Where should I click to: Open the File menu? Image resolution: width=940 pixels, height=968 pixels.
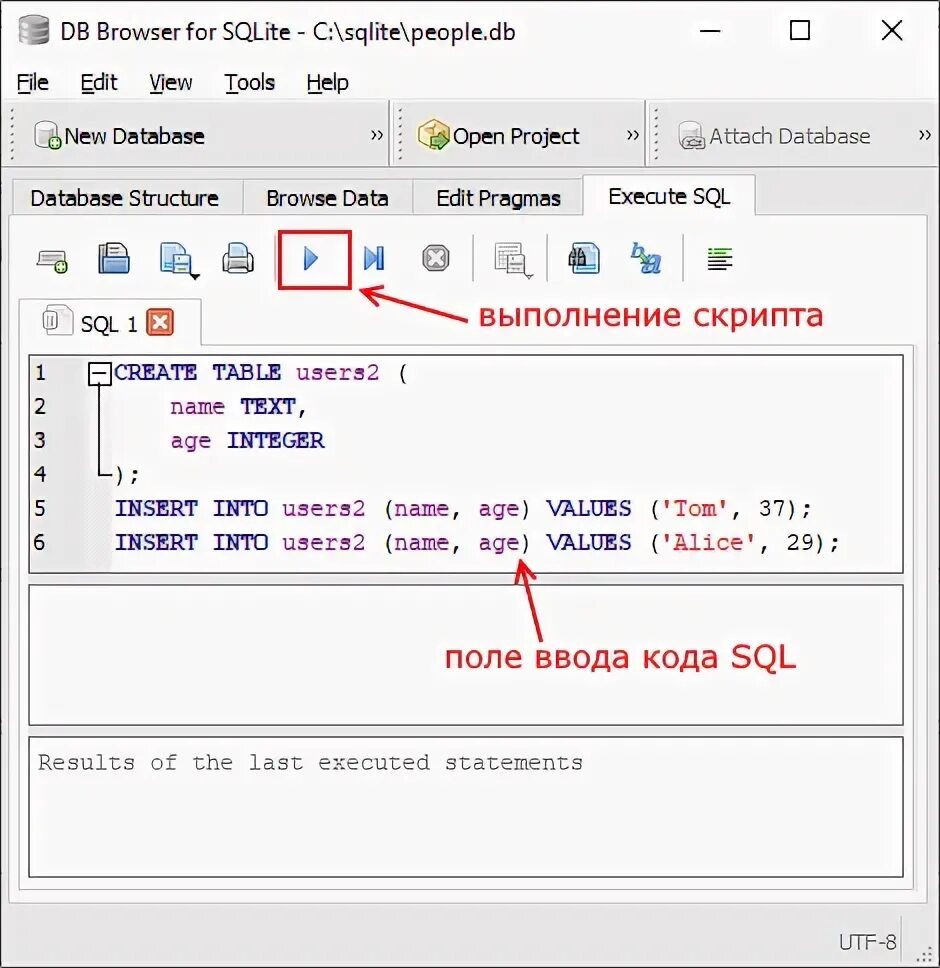[32, 82]
